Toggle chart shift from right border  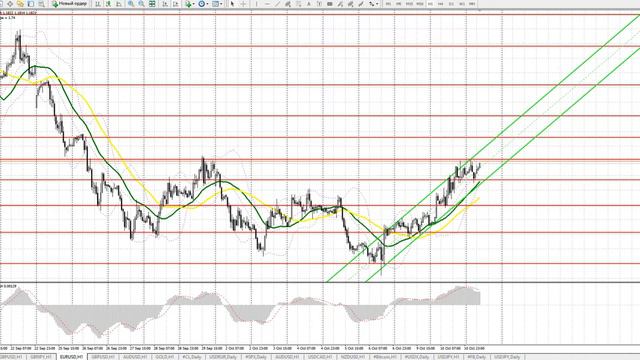tap(176, 4)
